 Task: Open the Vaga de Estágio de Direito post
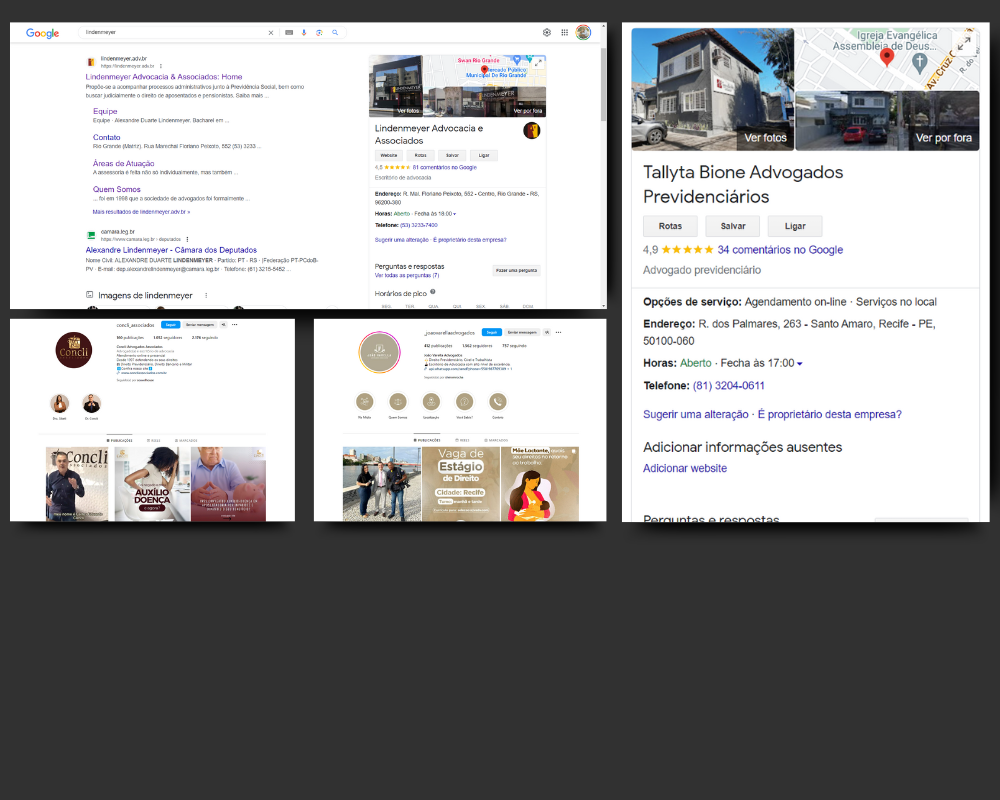tap(460, 484)
